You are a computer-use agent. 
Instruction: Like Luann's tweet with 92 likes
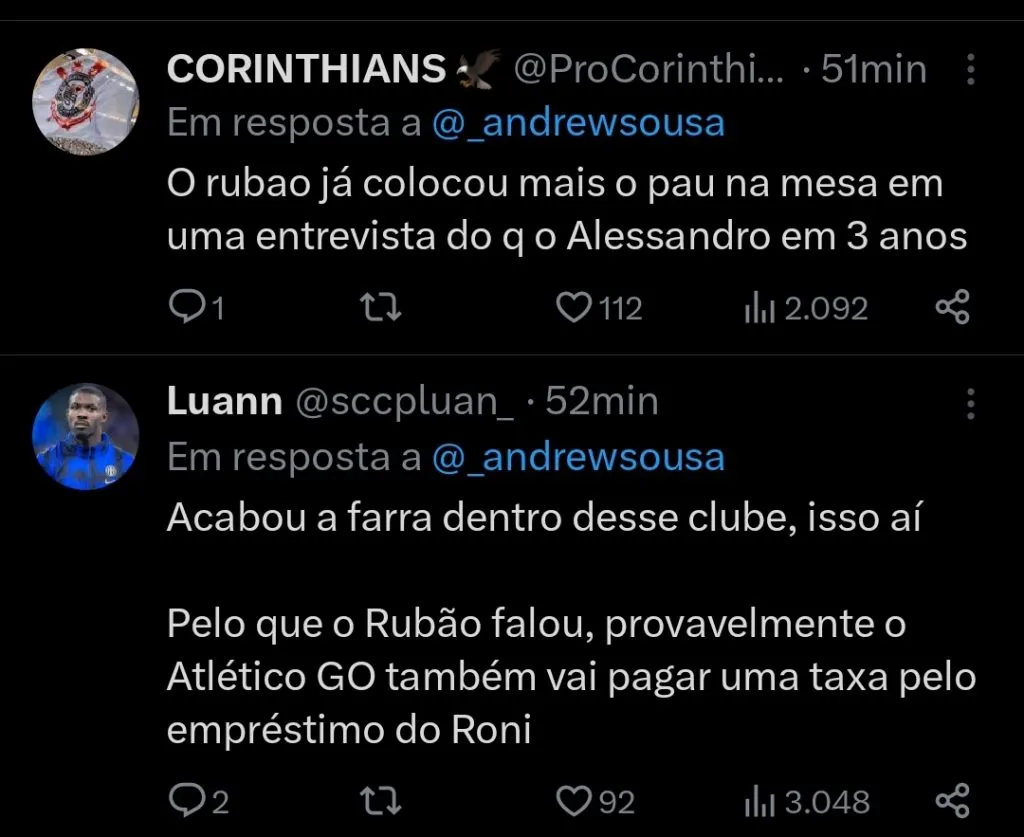pos(573,800)
